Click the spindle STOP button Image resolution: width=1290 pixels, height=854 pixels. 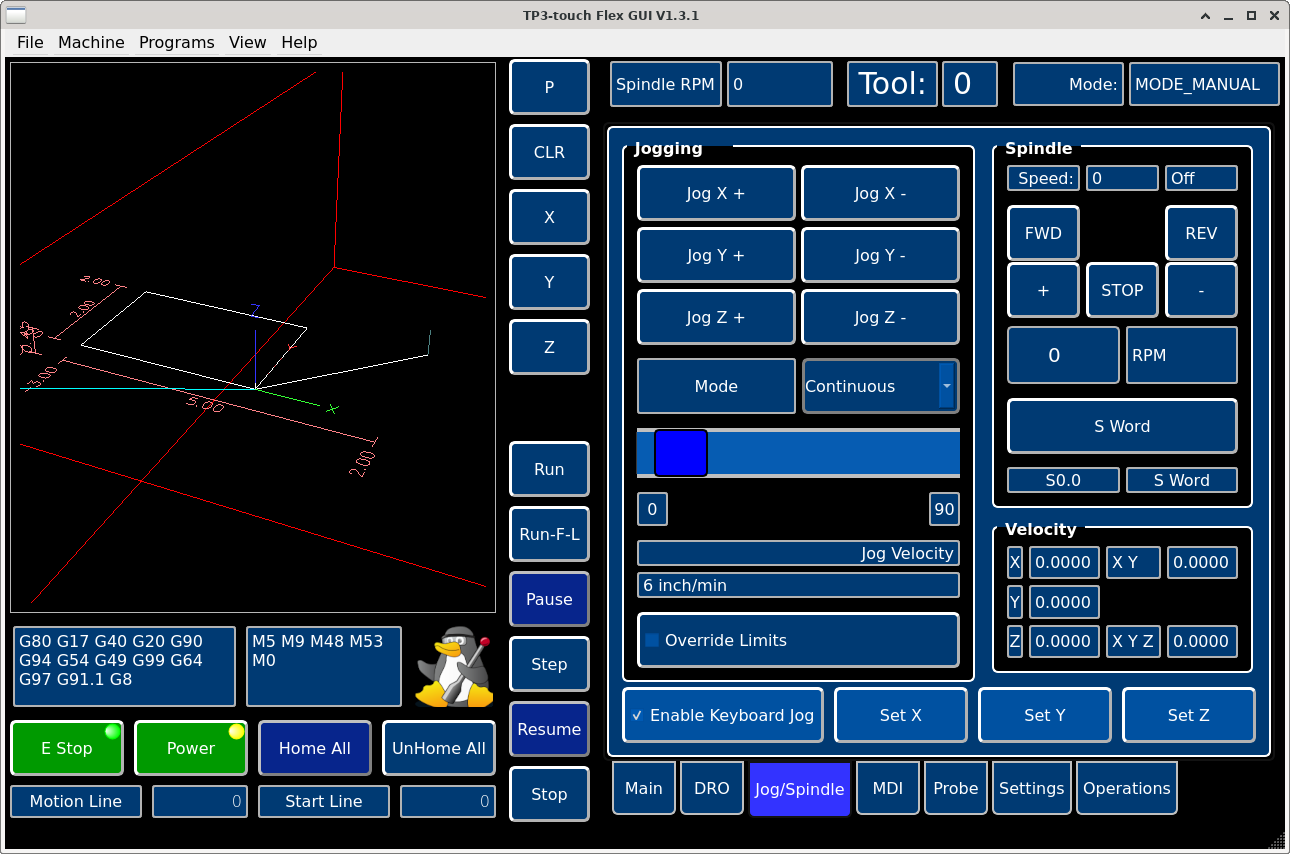point(1122,290)
